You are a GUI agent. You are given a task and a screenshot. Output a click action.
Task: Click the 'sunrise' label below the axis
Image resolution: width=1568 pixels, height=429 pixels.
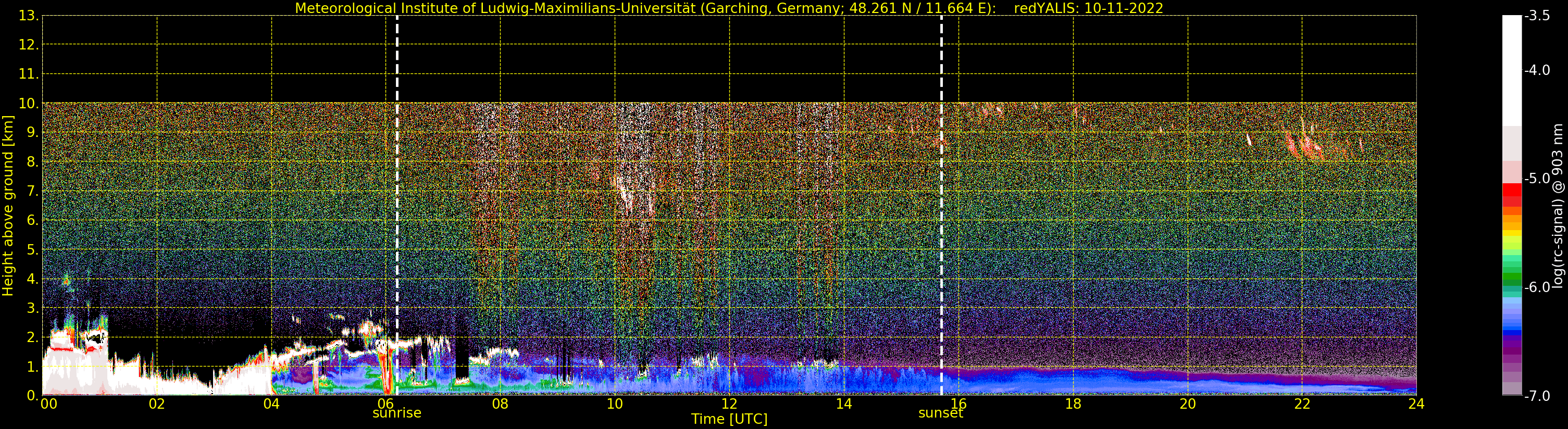coord(397,413)
